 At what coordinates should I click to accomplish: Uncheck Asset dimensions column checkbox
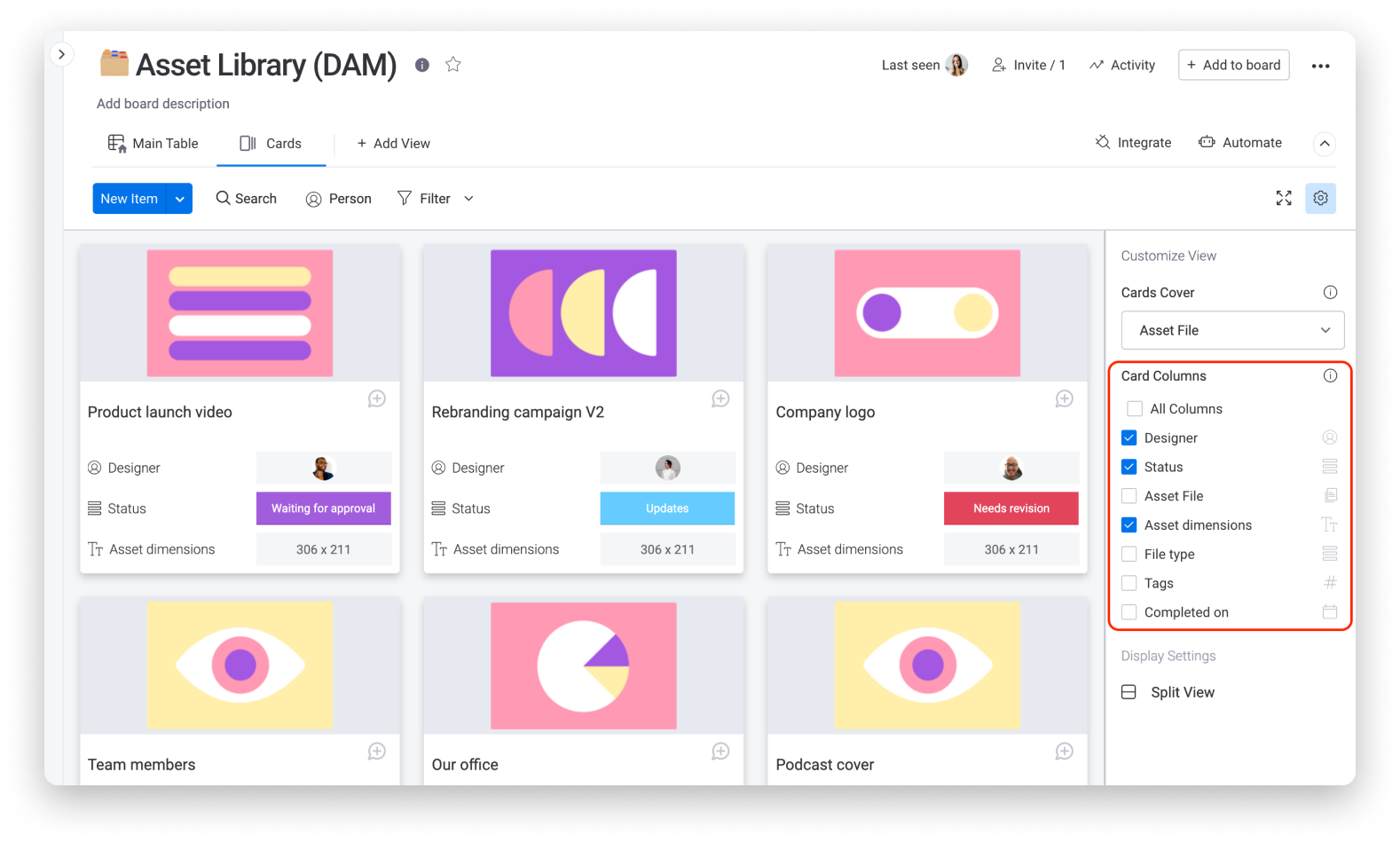pos(1129,525)
